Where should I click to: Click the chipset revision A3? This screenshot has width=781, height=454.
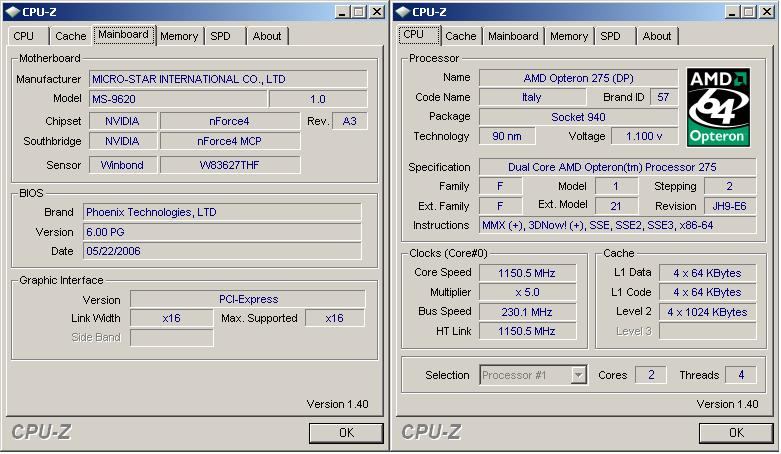click(x=349, y=121)
